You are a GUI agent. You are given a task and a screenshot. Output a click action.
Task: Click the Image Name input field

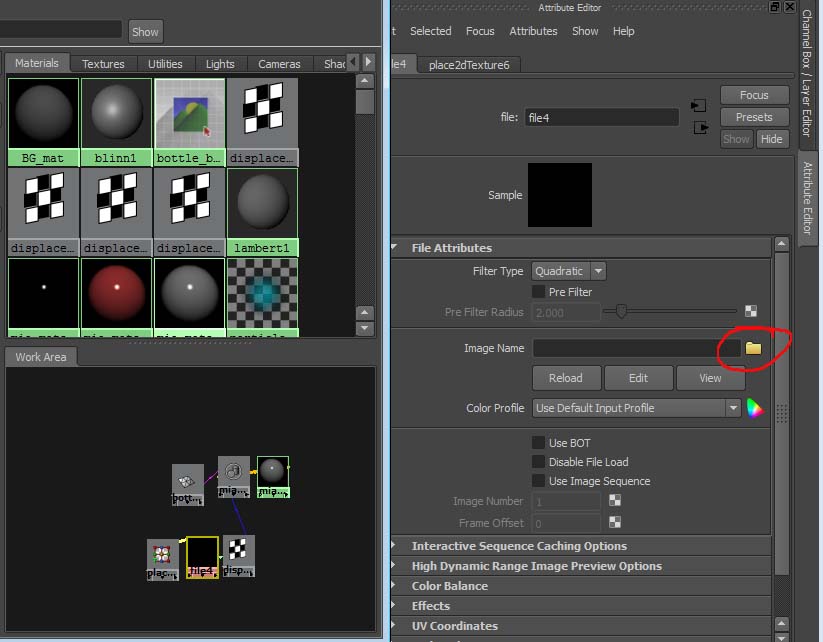[x=637, y=348]
